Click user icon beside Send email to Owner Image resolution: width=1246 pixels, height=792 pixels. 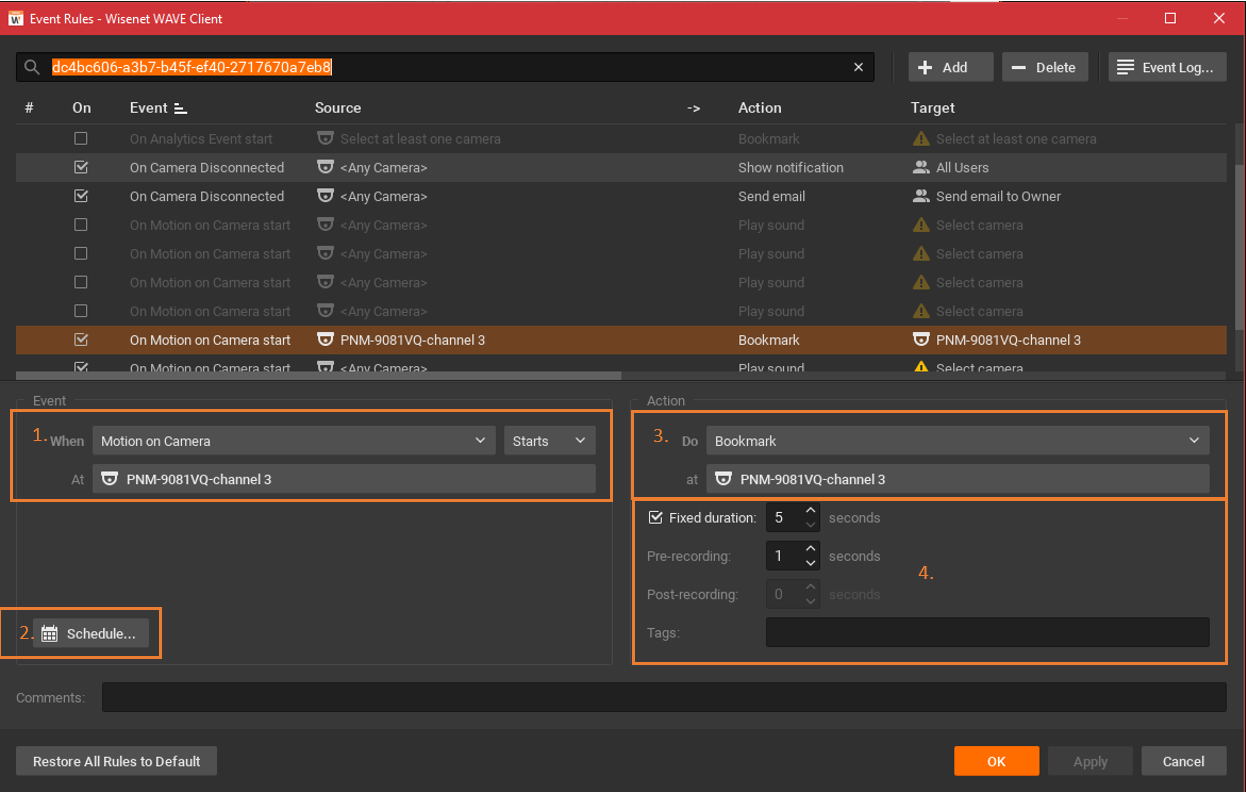(921, 196)
